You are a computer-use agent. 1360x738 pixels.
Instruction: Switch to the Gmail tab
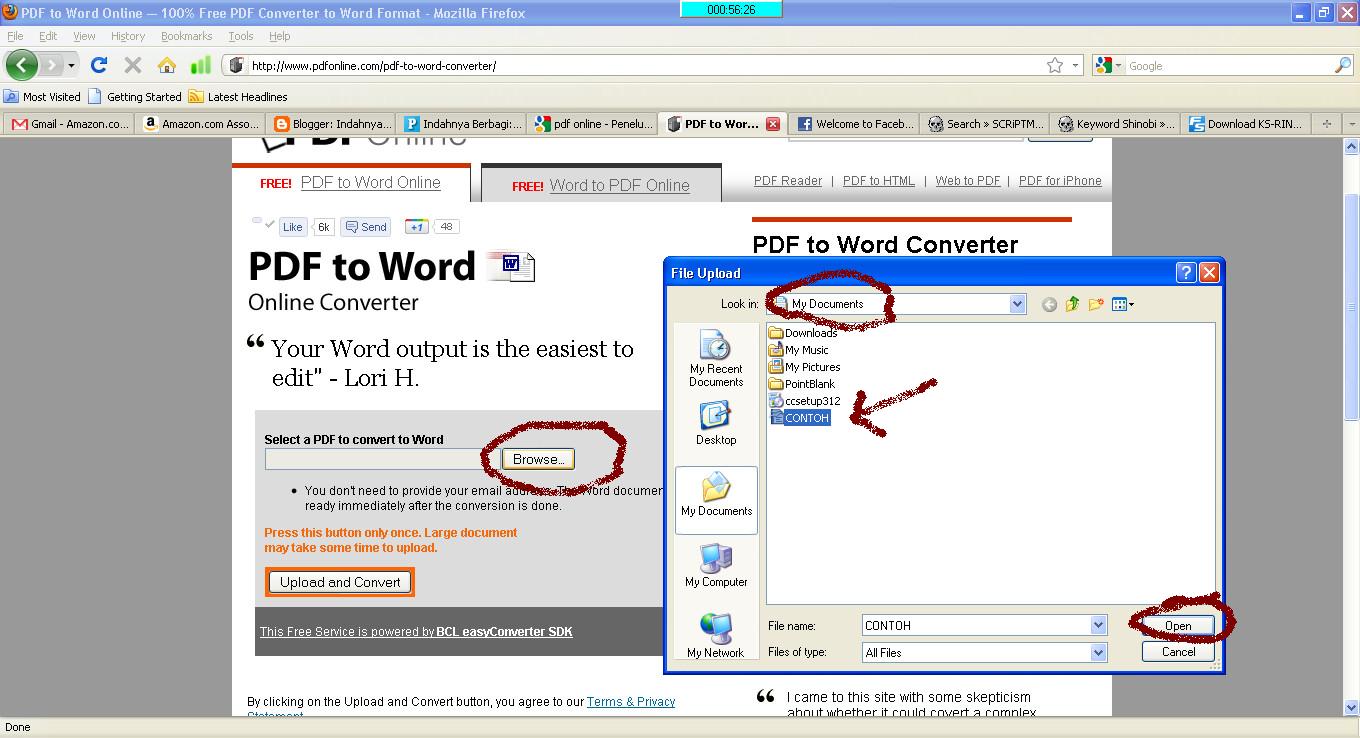[x=69, y=124]
